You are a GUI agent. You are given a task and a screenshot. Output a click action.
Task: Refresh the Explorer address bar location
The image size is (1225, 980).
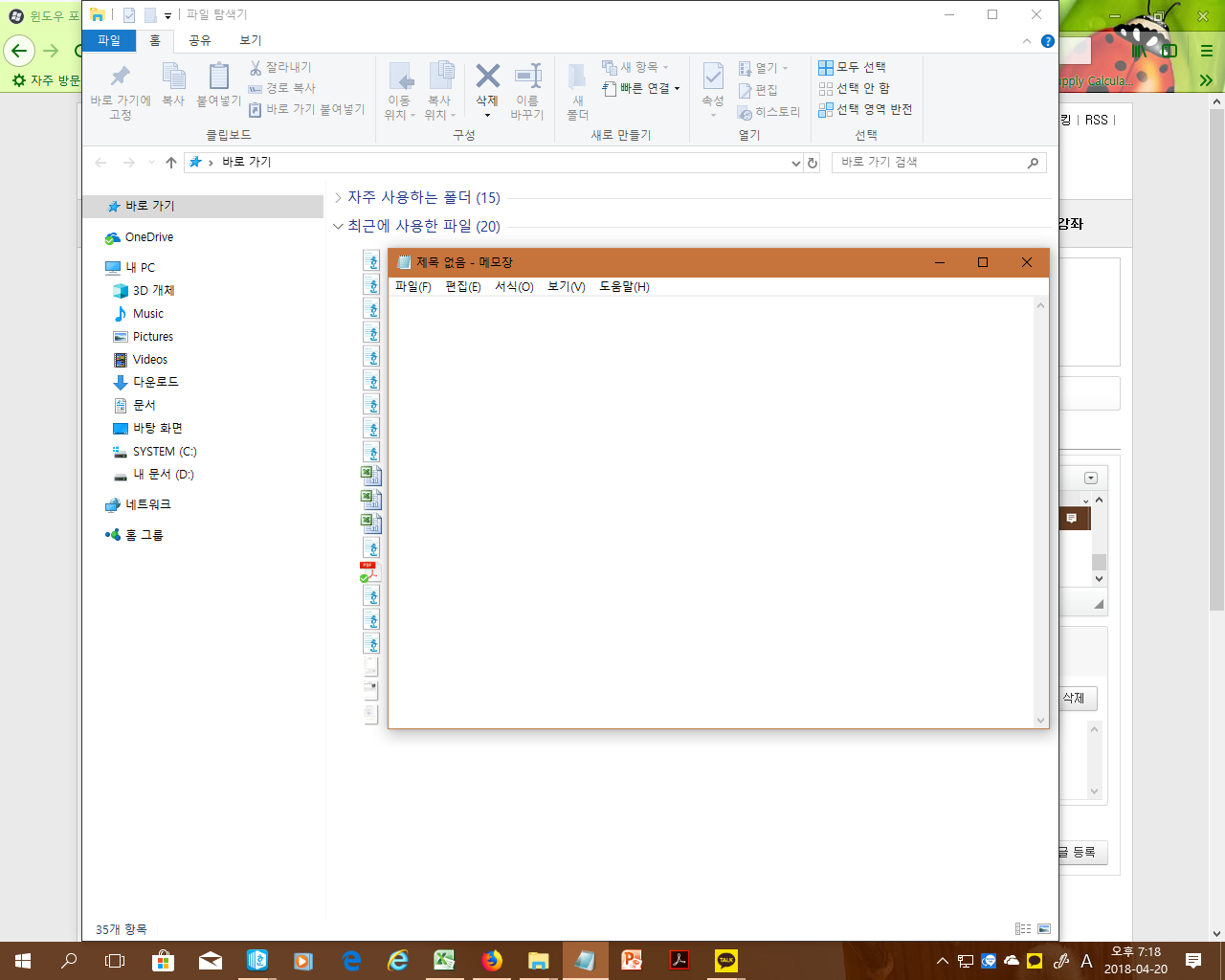(813, 163)
